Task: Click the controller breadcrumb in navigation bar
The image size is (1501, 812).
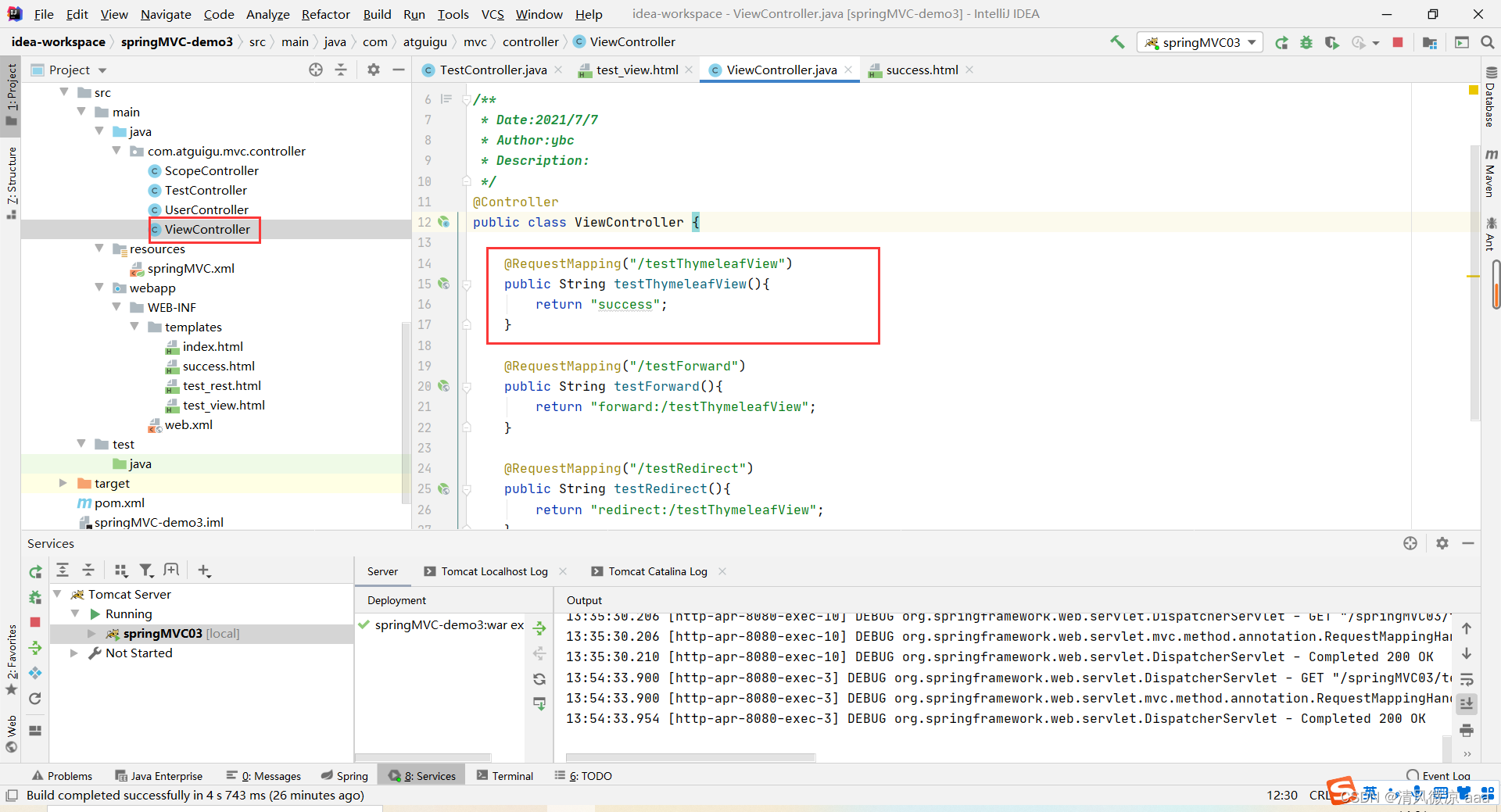Action: pyautogui.click(x=530, y=42)
